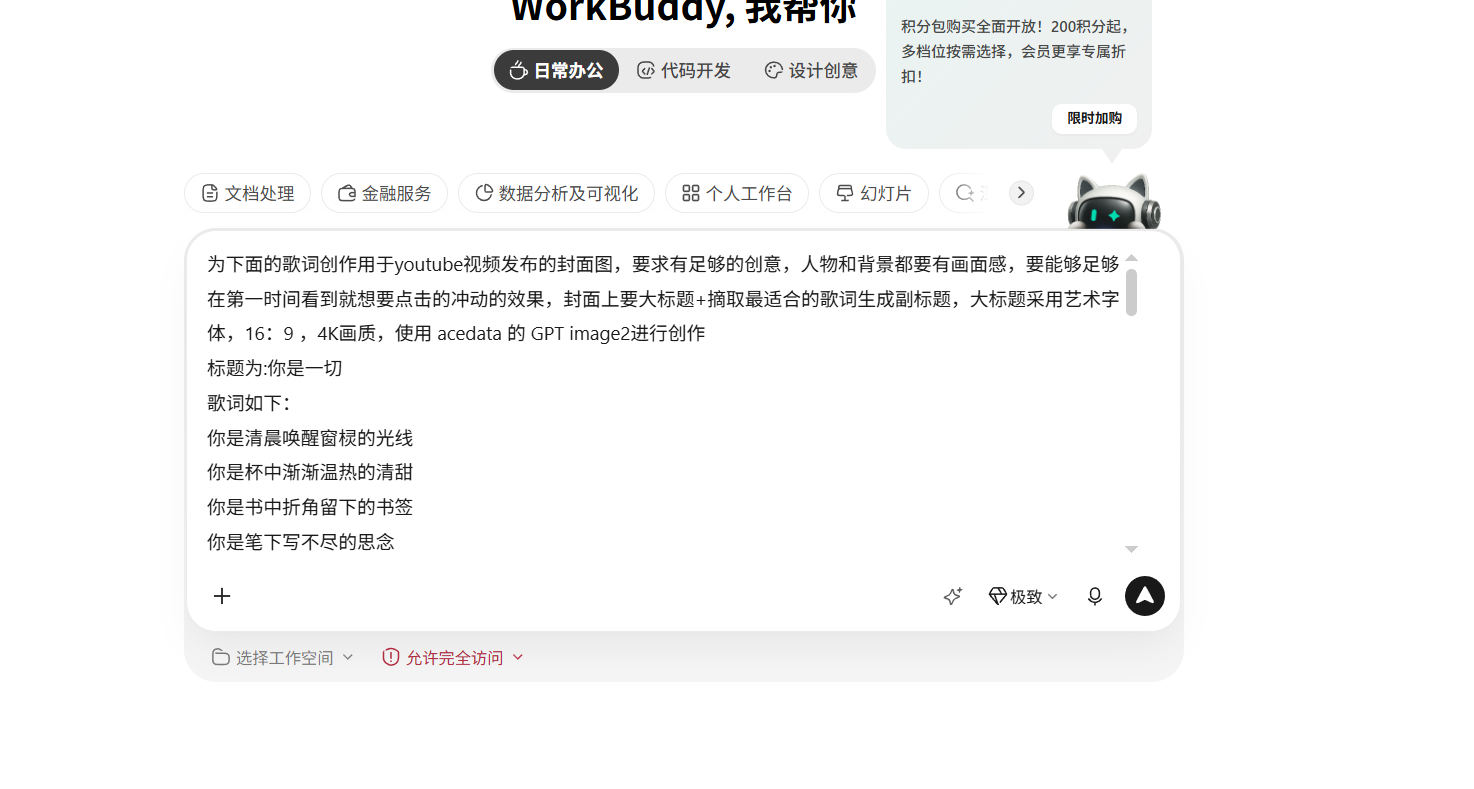Screen dimensions: 1474x789
Task: Click the 限时加购 button
Action: (1094, 118)
